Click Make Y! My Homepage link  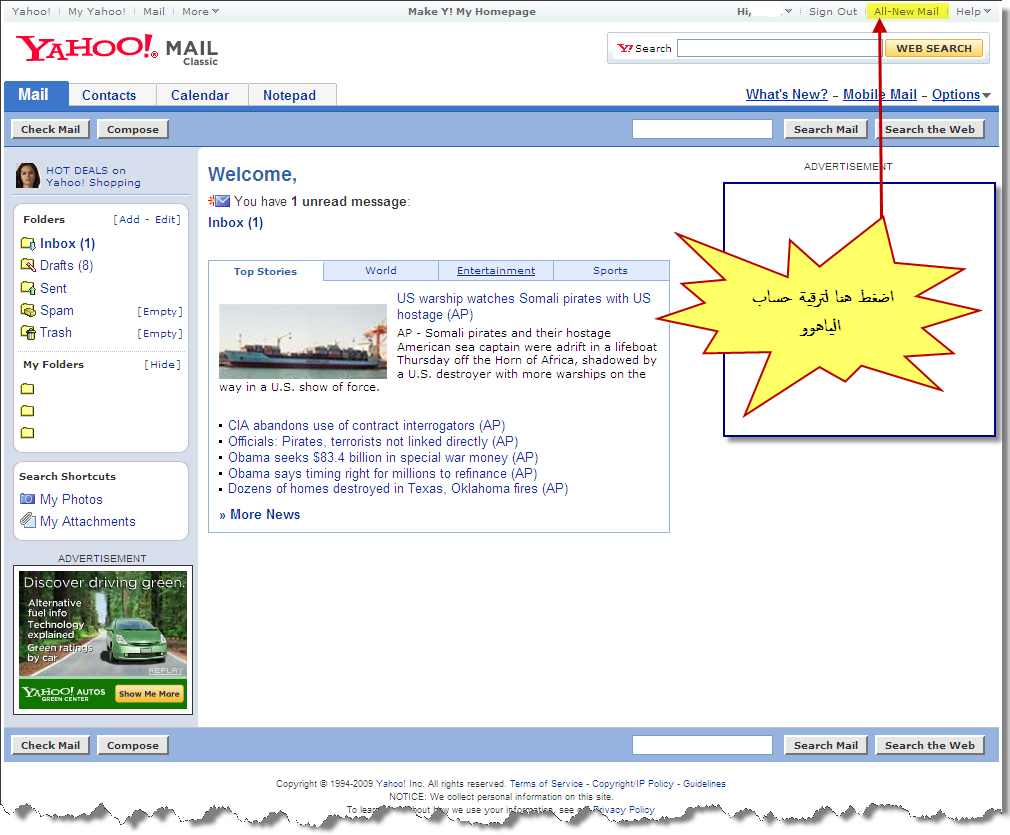[x=472, y=11]
